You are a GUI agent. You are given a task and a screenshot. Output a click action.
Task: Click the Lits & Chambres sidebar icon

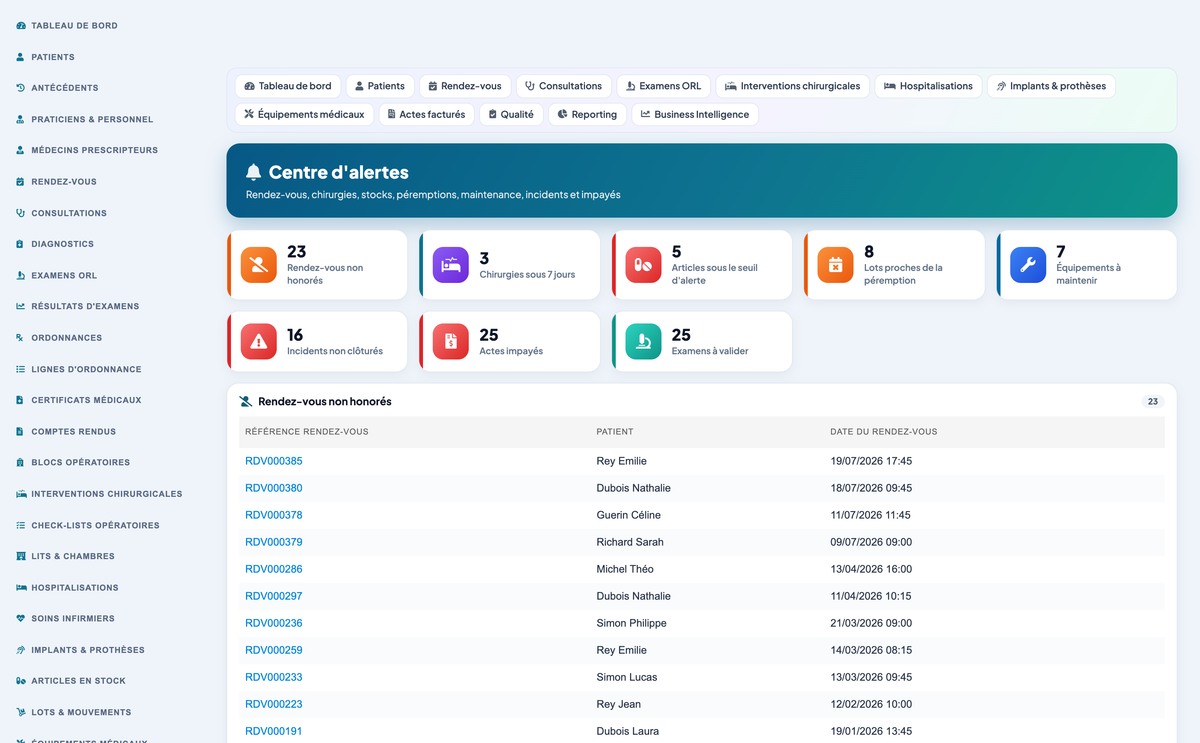(21, 556)
